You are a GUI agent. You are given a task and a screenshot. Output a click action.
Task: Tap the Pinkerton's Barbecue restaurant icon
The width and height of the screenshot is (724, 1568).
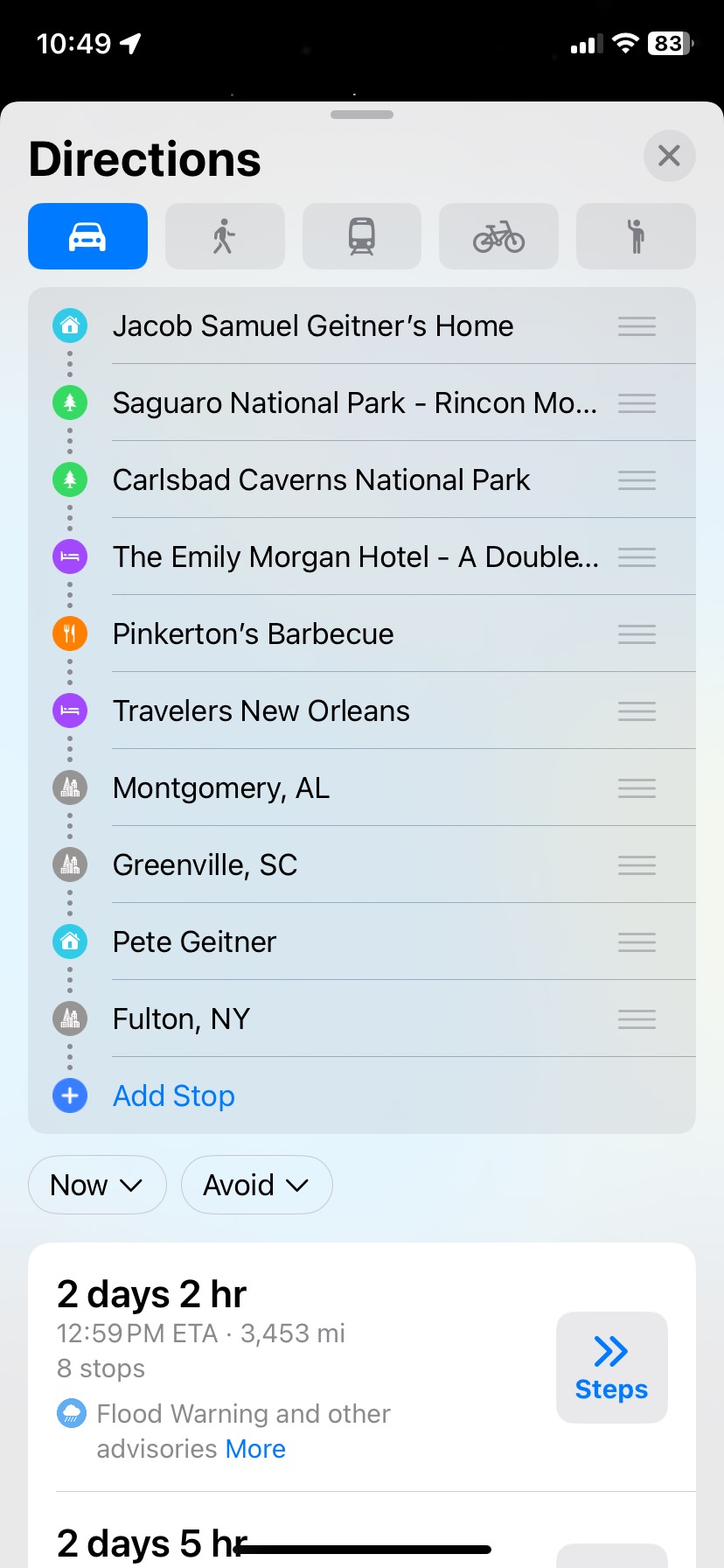(x=70, y=633)
